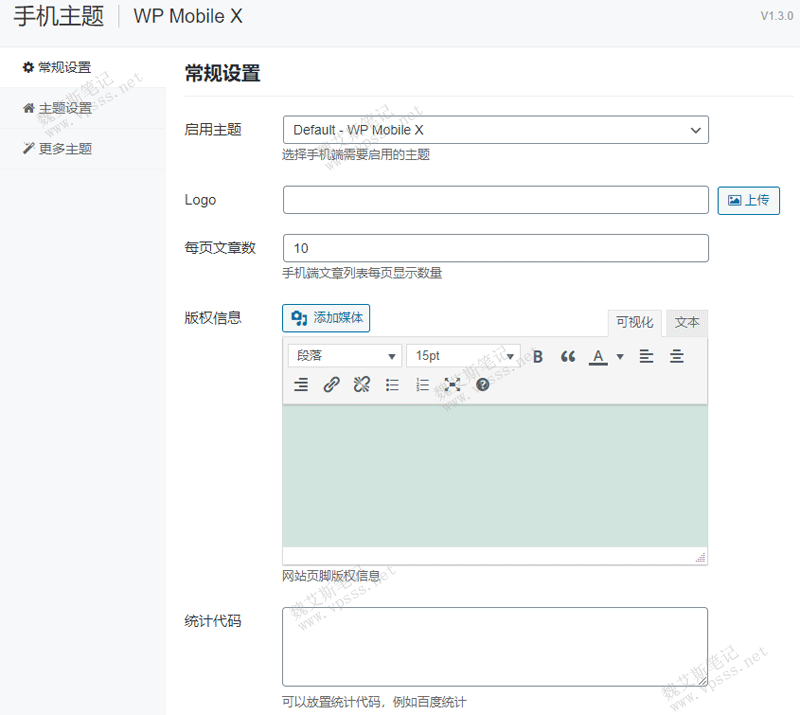Open the 15pt font size dropdown

point(463,356)
